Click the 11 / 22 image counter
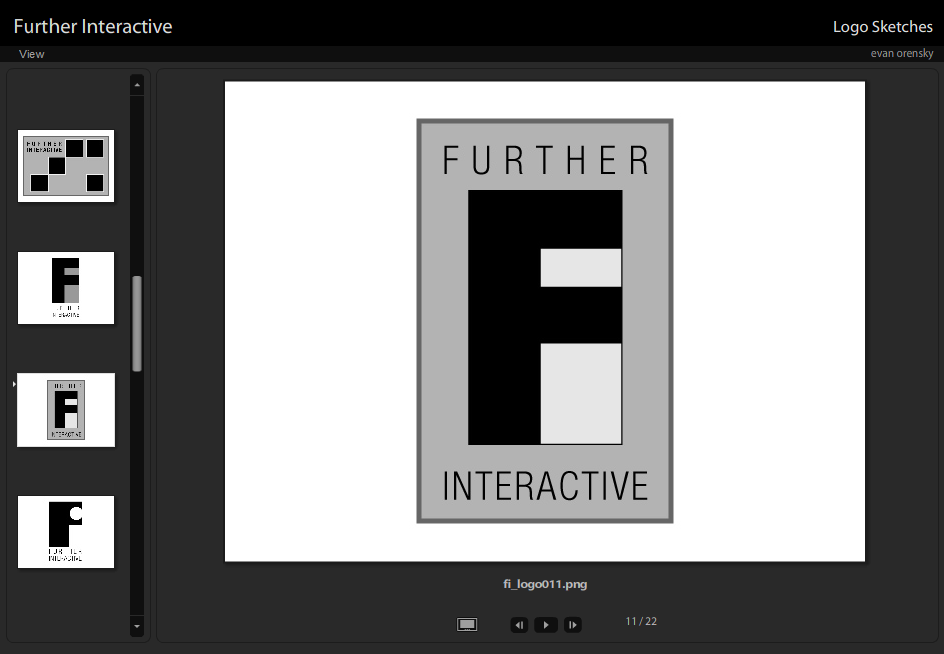944x654 pixels. pyautogui.click(x=641, y=622)
